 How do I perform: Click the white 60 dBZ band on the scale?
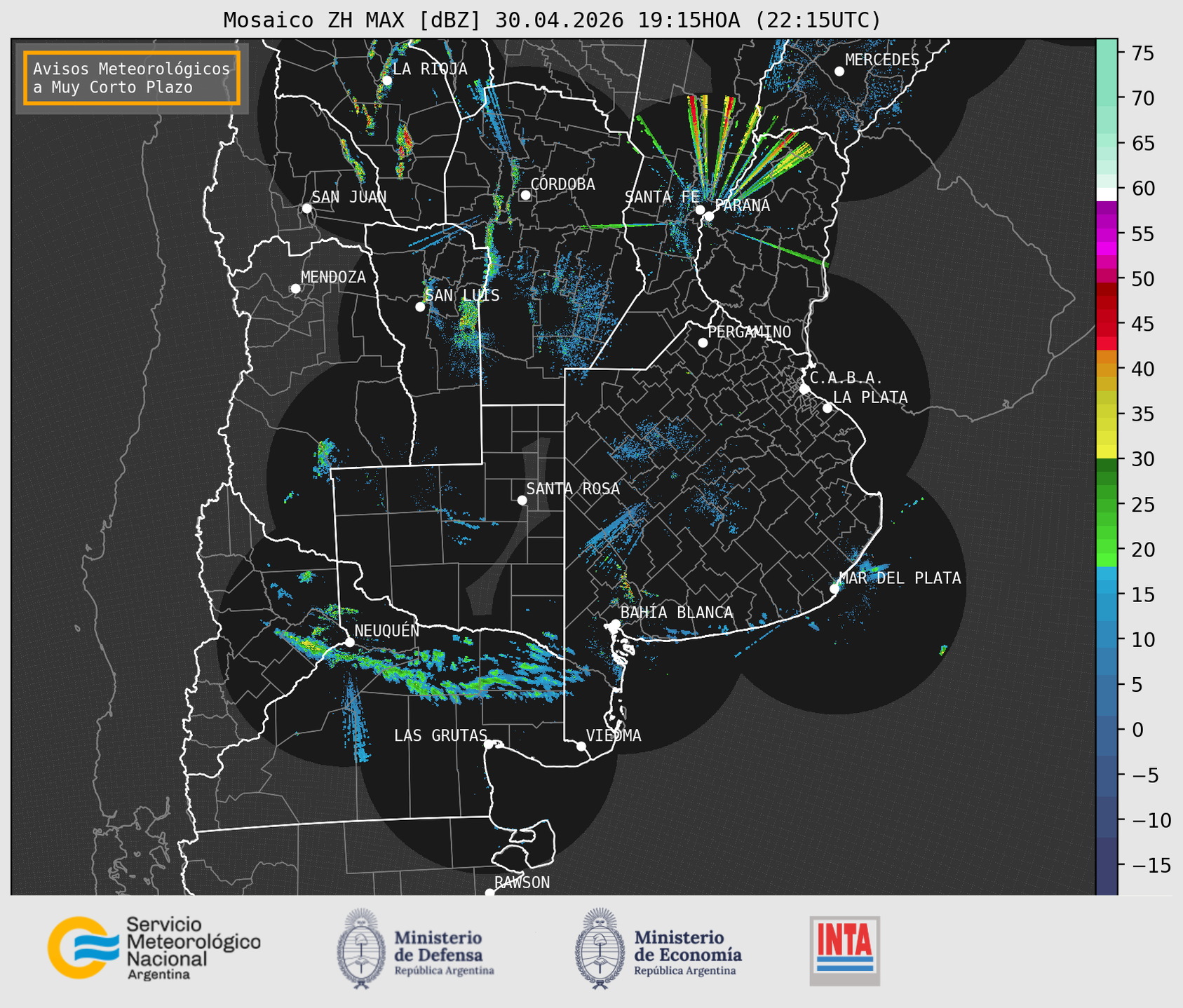[x=1107, y=193]
